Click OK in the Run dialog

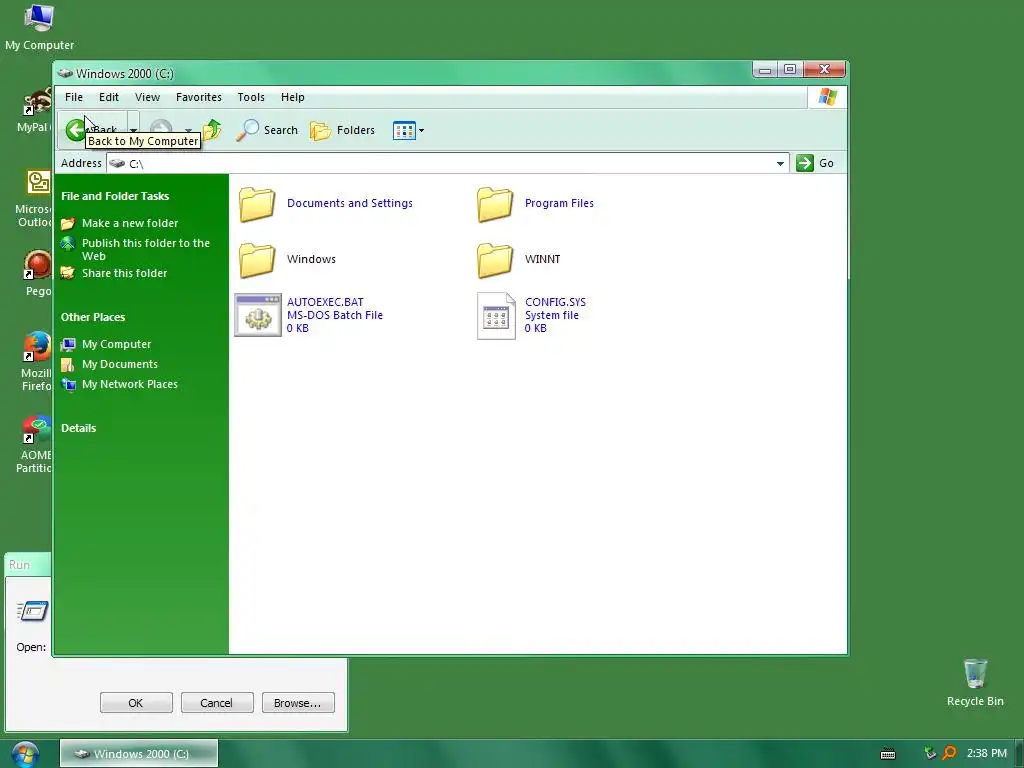(136, 703)
